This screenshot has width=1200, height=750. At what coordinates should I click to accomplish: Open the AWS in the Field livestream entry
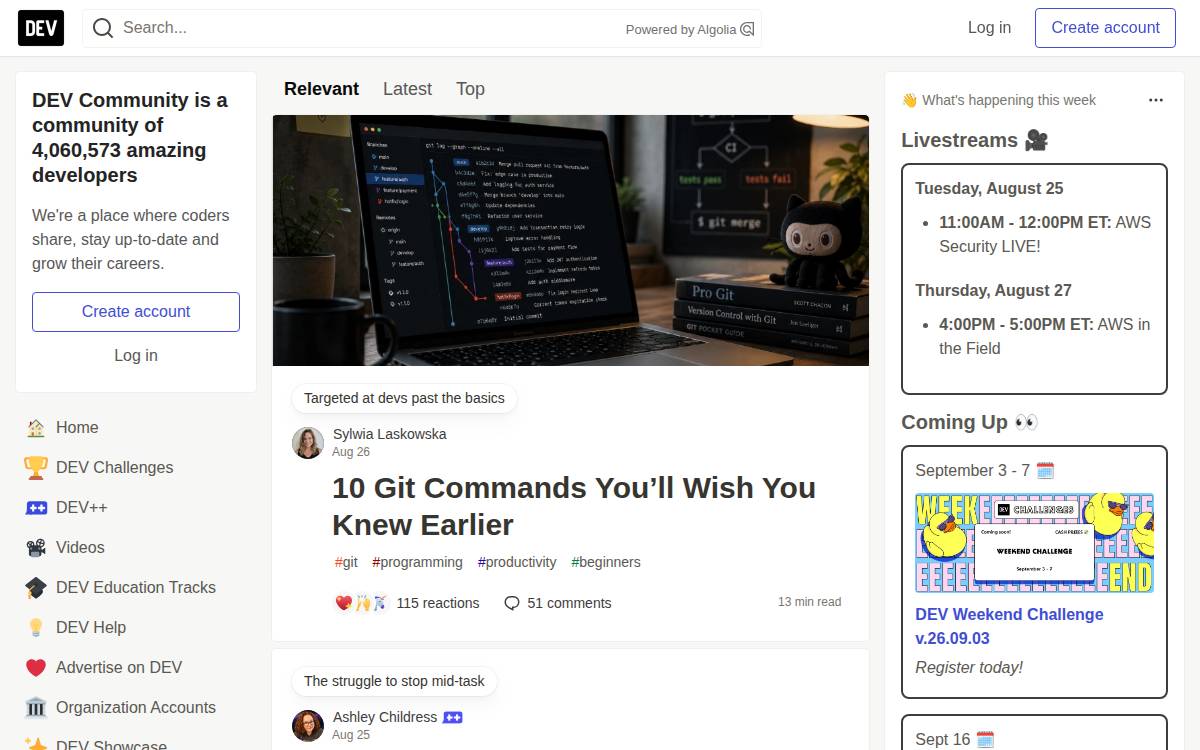1044,336
